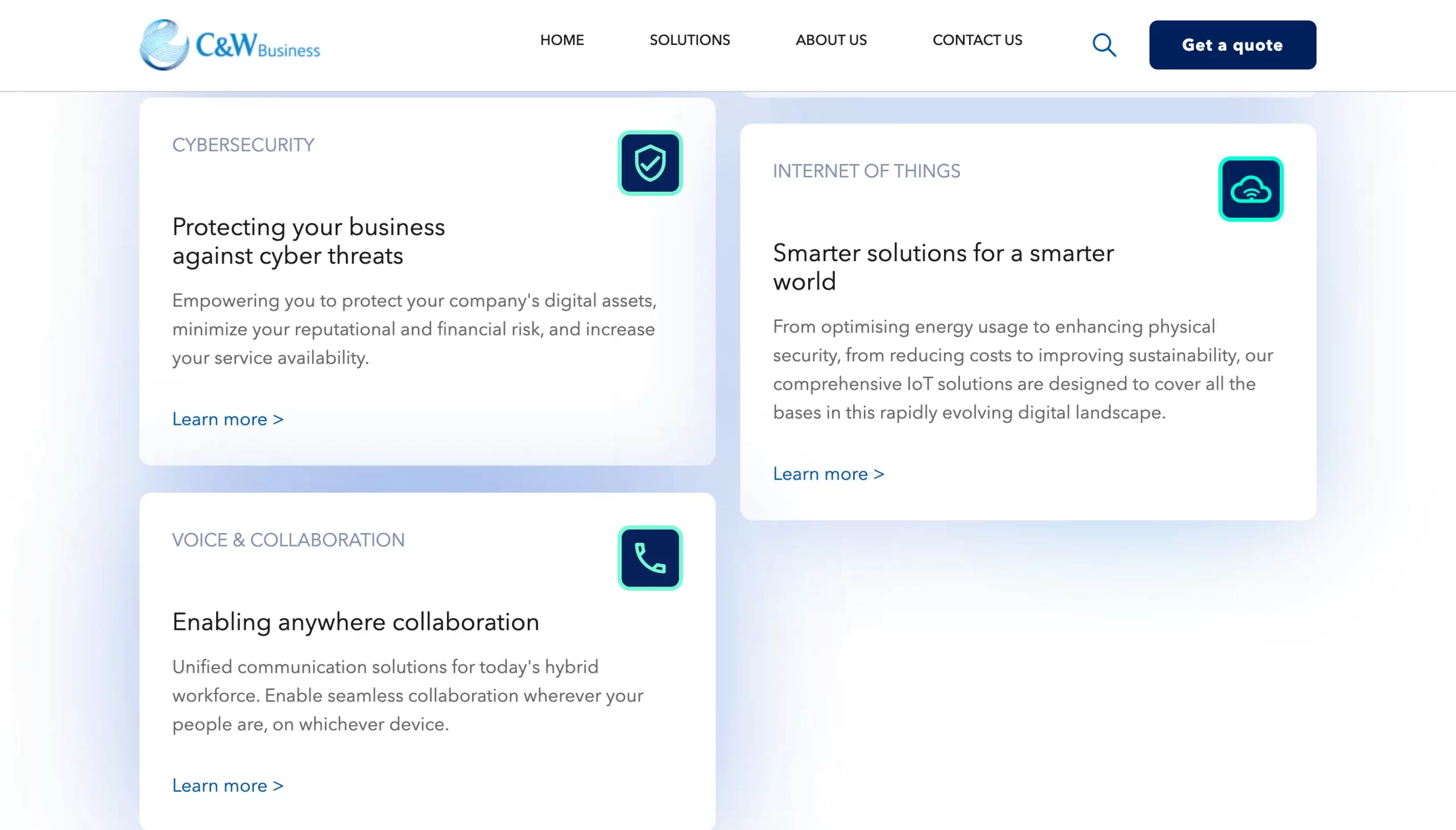The width and height of the screenshot is (1456, 830).
Task: Select the cloud icon on the Internet of Things card
Action: point(1251,189)
